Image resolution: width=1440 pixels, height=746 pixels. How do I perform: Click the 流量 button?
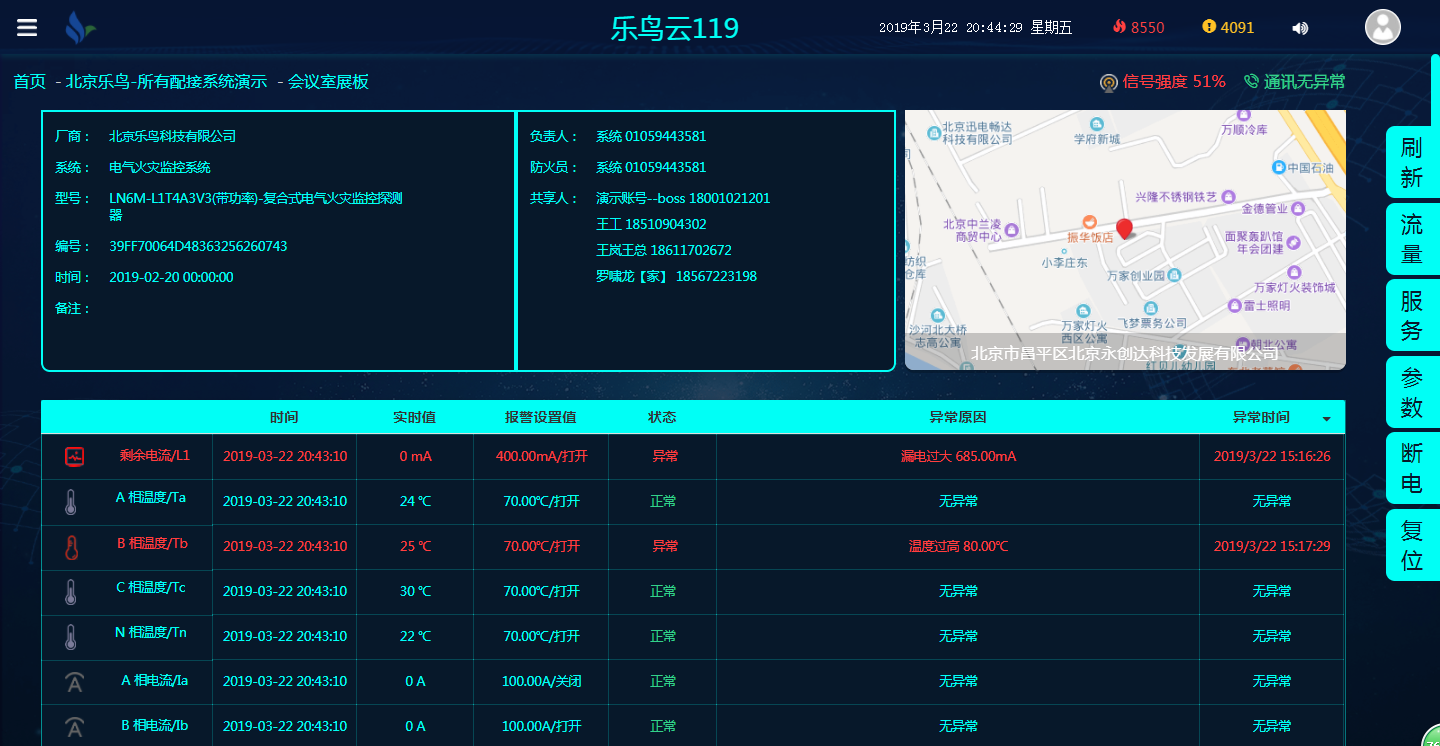click(1412, 239)
